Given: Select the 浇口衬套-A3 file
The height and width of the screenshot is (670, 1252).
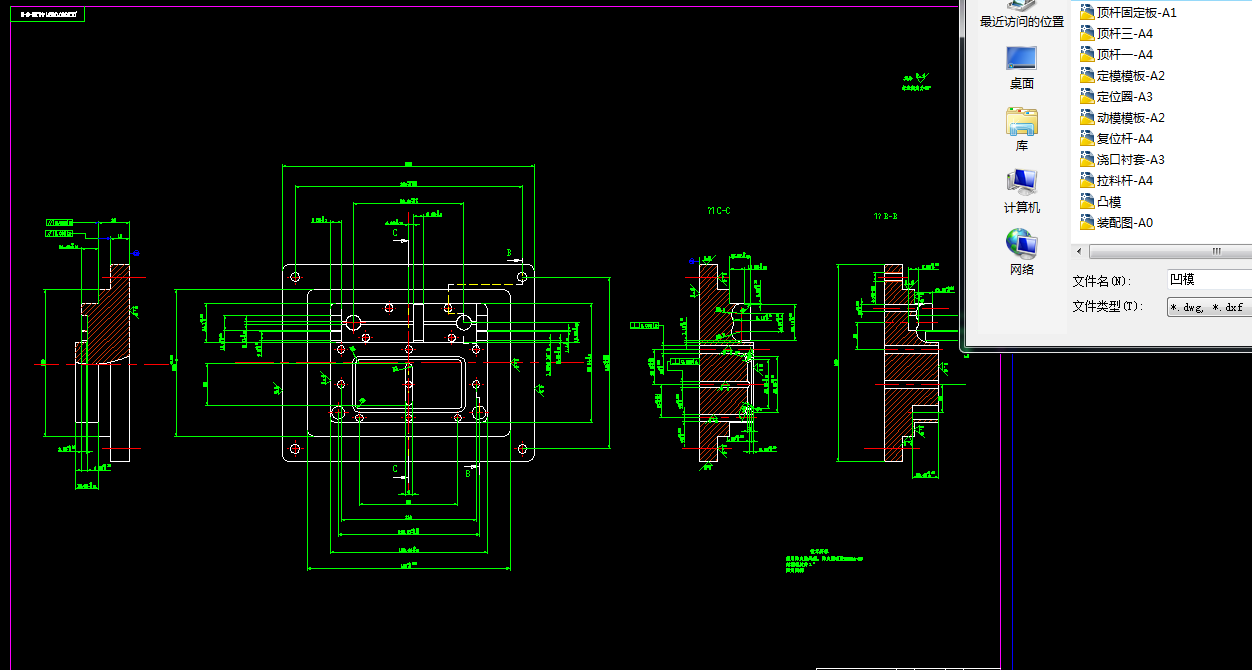Looking at the screenshot, I should tap(1122, 160).
